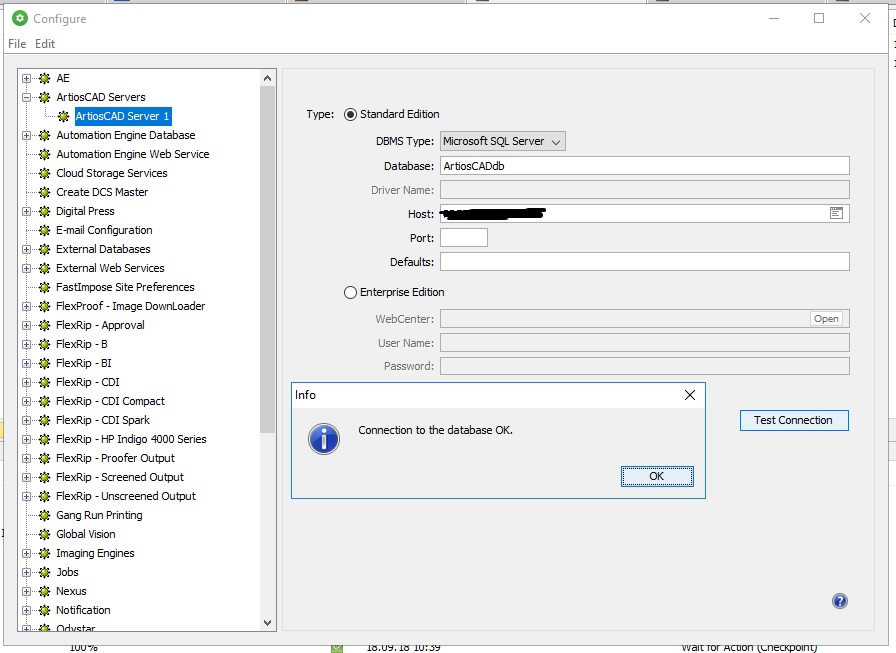Viewport: 896px width, 653px height.
Task: Click the ArtiosCAD Servers gear icon
Action: (45, 97)
